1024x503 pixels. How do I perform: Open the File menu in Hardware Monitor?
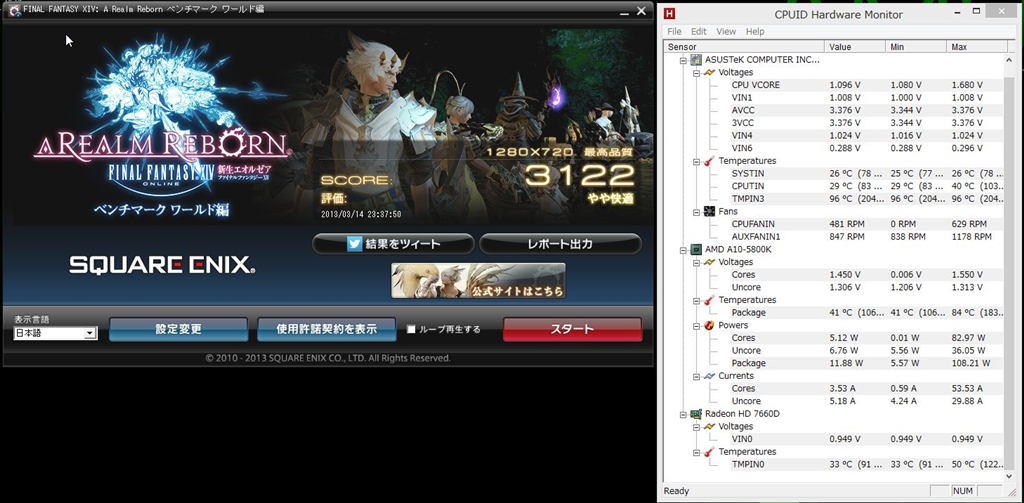click(674, 31)
